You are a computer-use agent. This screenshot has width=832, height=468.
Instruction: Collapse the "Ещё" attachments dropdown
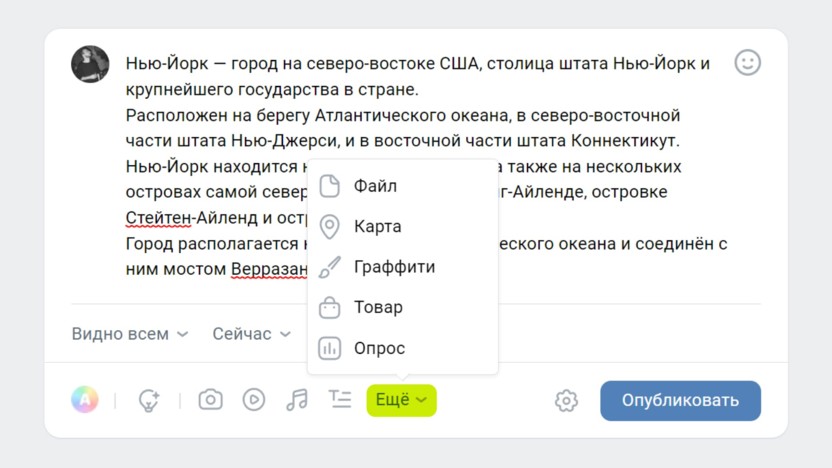[x=401, y=400]
